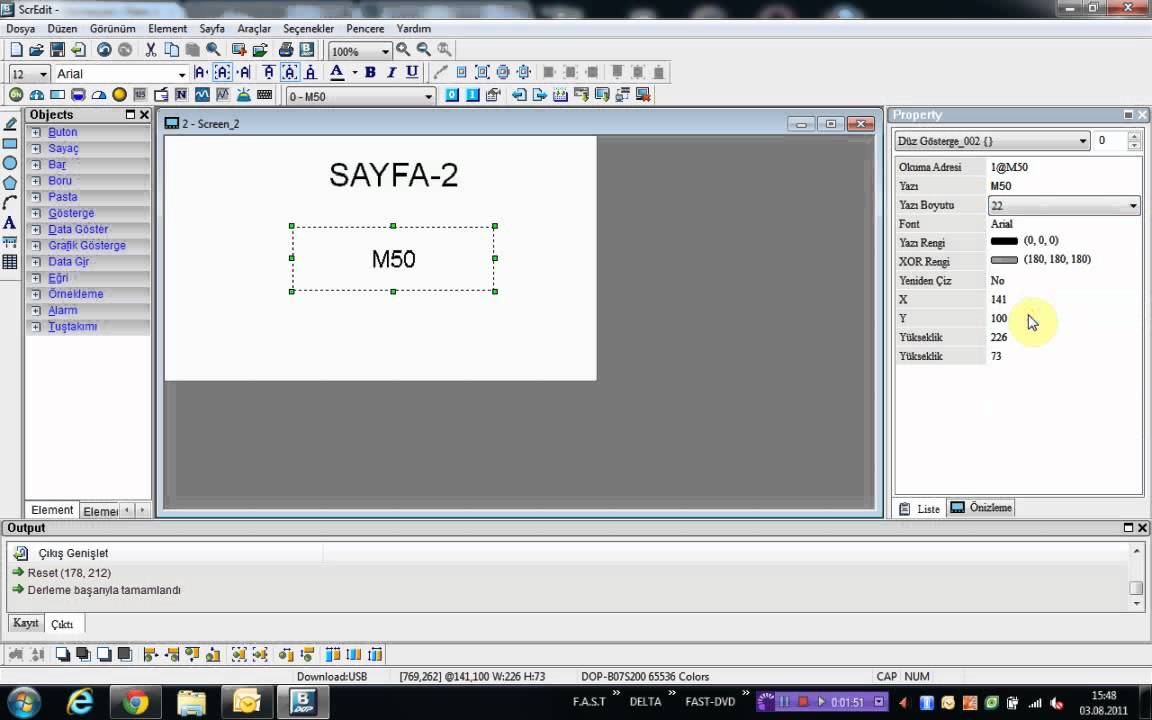The height and width of the screenshot is (720, 1152).
Task: Expand the Tuştakımı tree node
Action: [35, 326]
